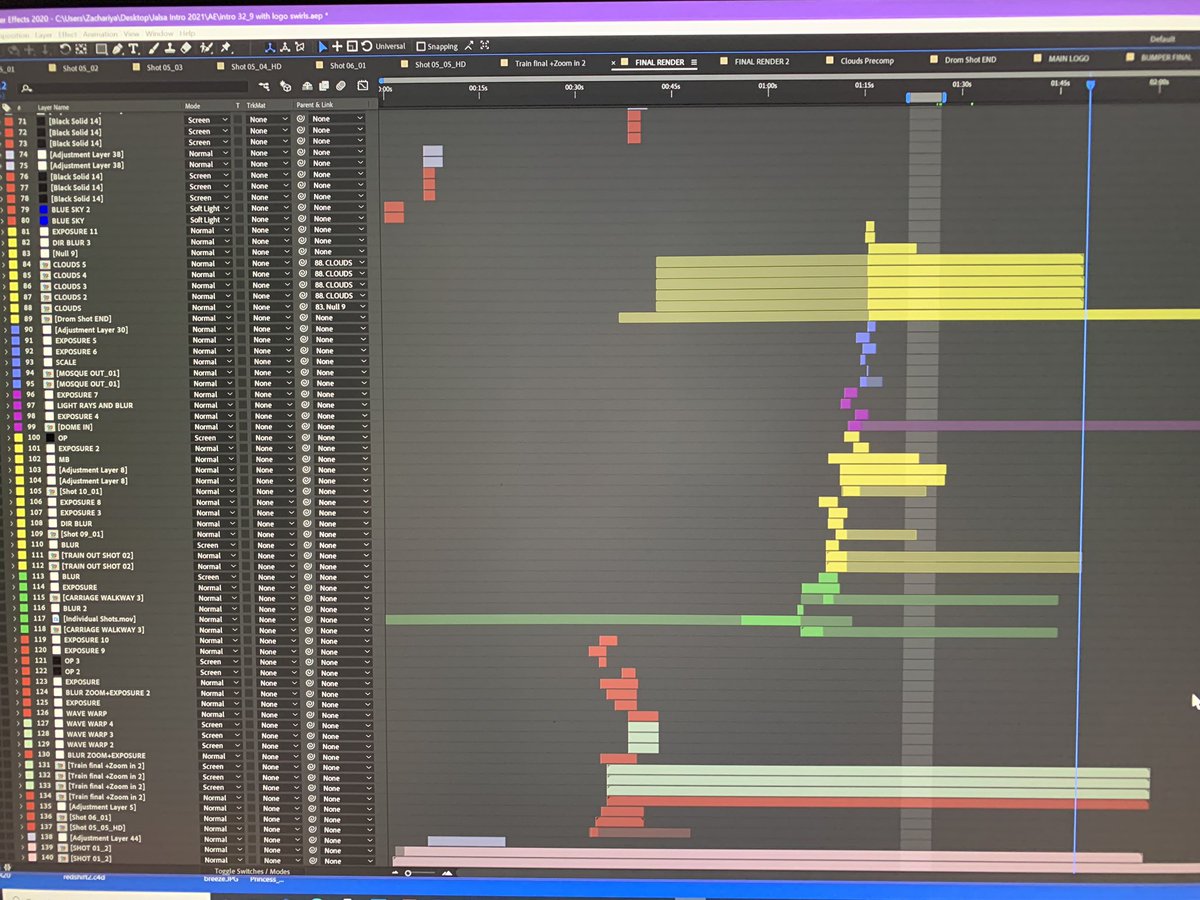This screenshot has width=1200, height=900.
Task: Open the Mode dropdown for layer 71
Action: 207,120
